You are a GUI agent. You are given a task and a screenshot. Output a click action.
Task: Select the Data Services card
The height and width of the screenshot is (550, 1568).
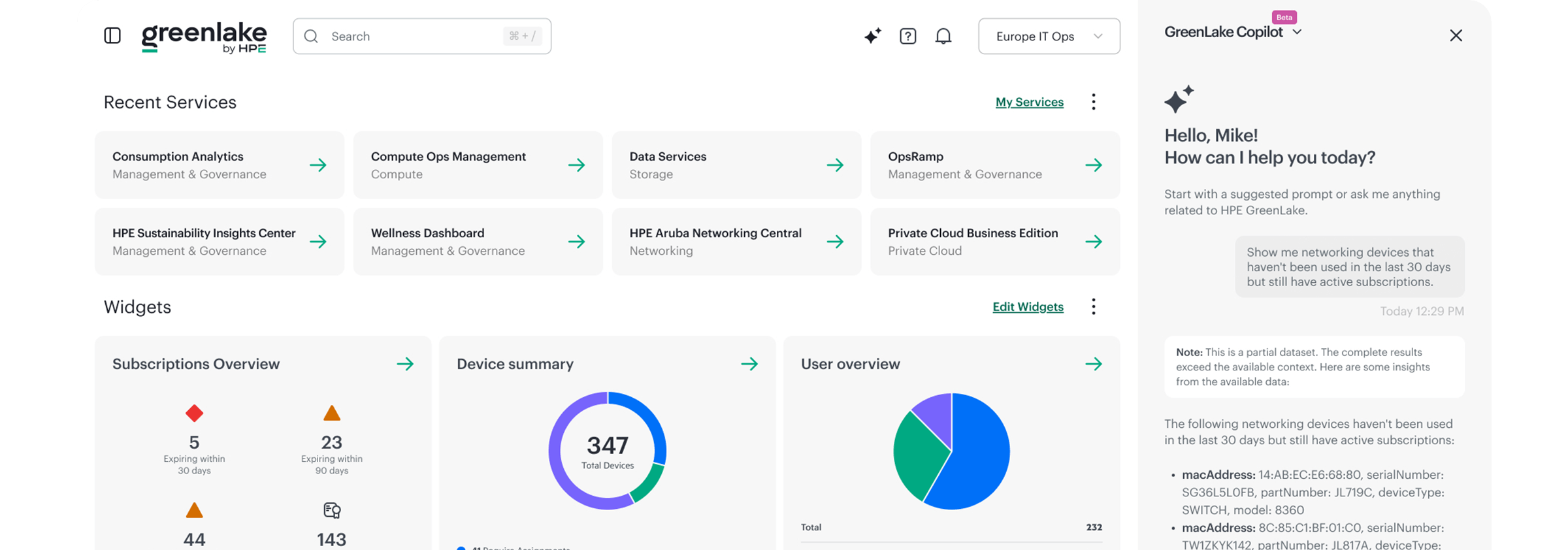point(736,165)
